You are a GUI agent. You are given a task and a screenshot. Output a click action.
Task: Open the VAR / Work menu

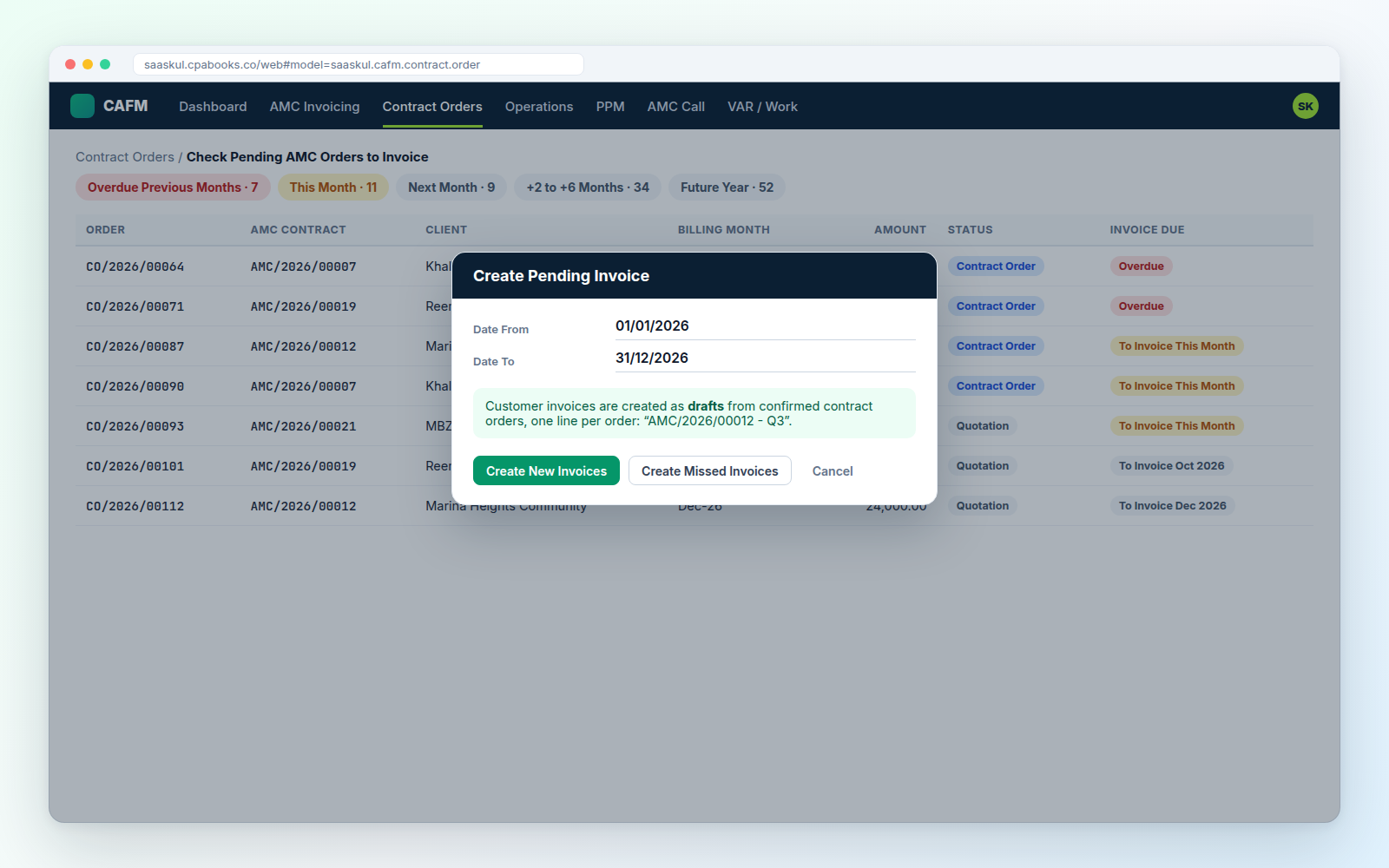coord(762,107)
